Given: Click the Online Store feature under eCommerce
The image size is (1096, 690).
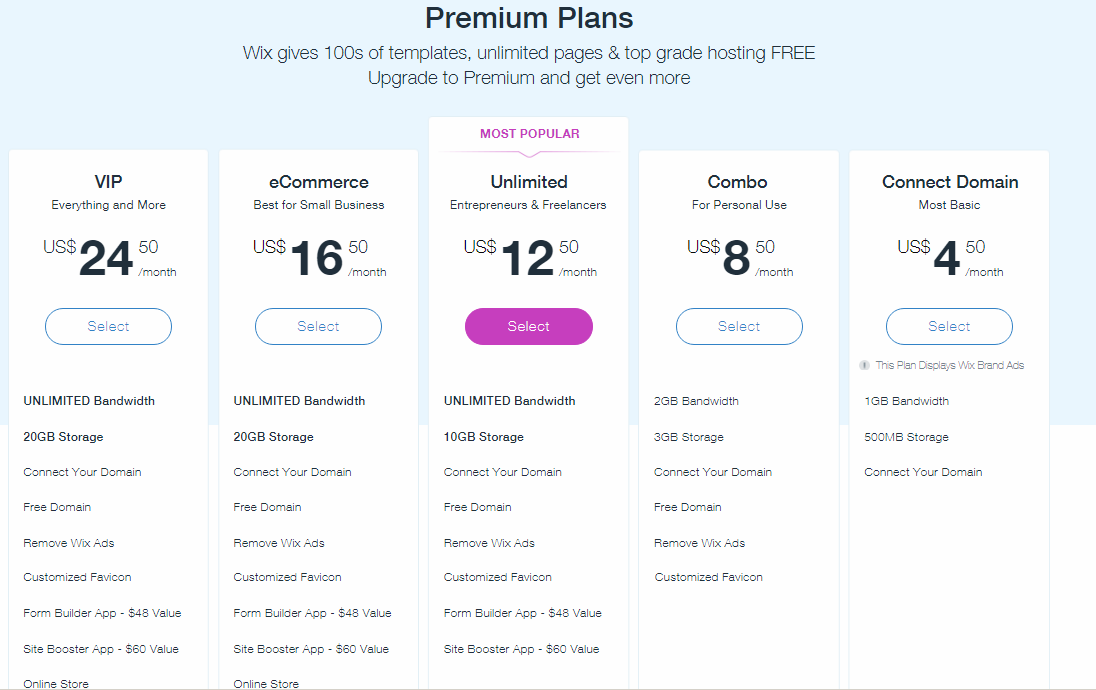Looking at the screenshot, I should (266, 684).
